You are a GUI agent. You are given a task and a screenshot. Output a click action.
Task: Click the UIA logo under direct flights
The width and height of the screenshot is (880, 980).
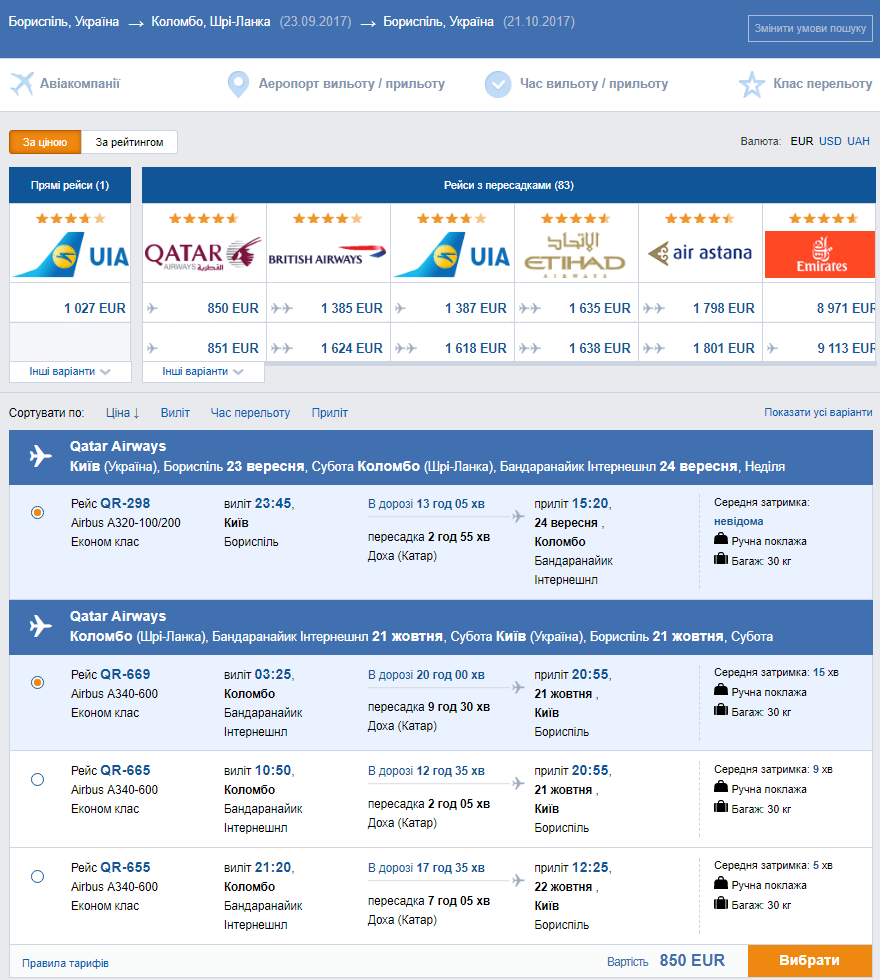click(71, 254)
